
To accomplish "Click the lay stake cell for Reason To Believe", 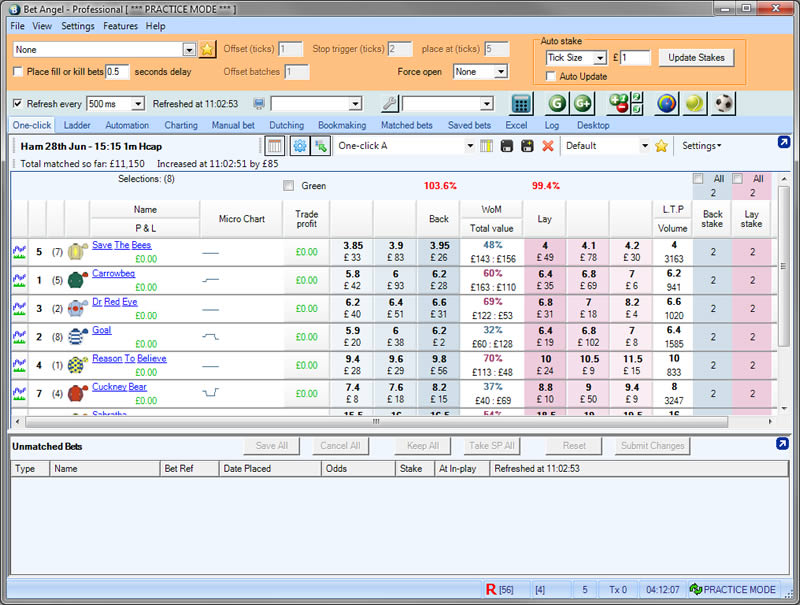I will [x=752, y=365].
